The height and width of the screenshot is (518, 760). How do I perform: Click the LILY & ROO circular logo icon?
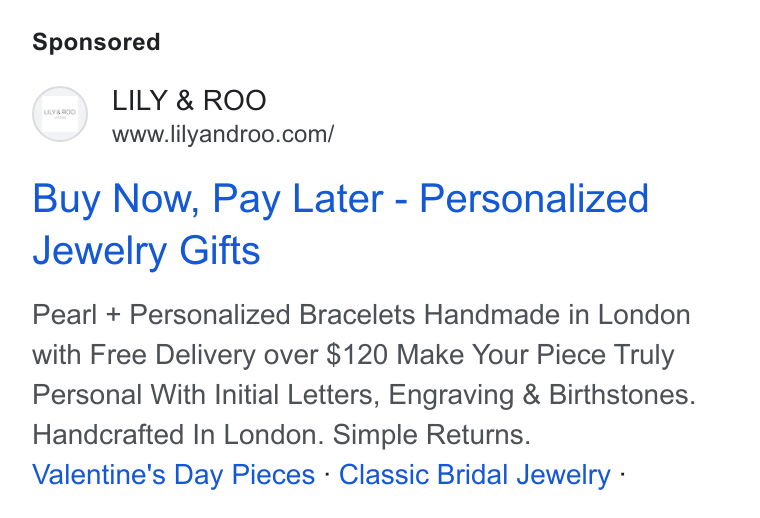click(x=60, y=114)
